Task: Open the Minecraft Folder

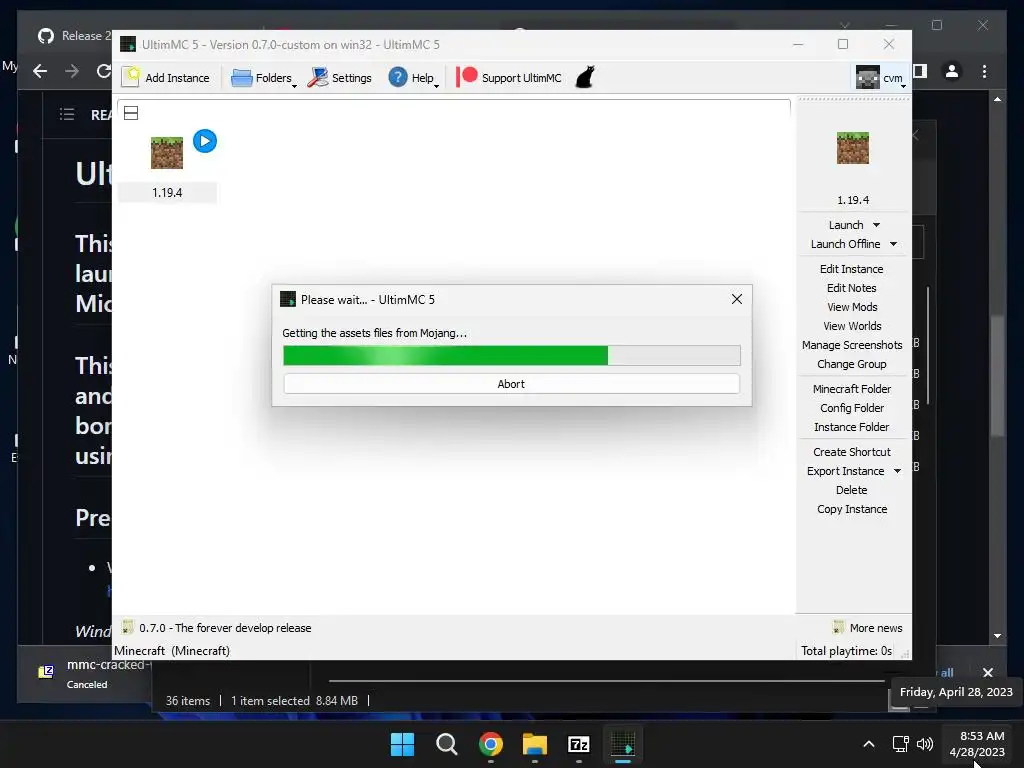Action: [x=852, y=389]
